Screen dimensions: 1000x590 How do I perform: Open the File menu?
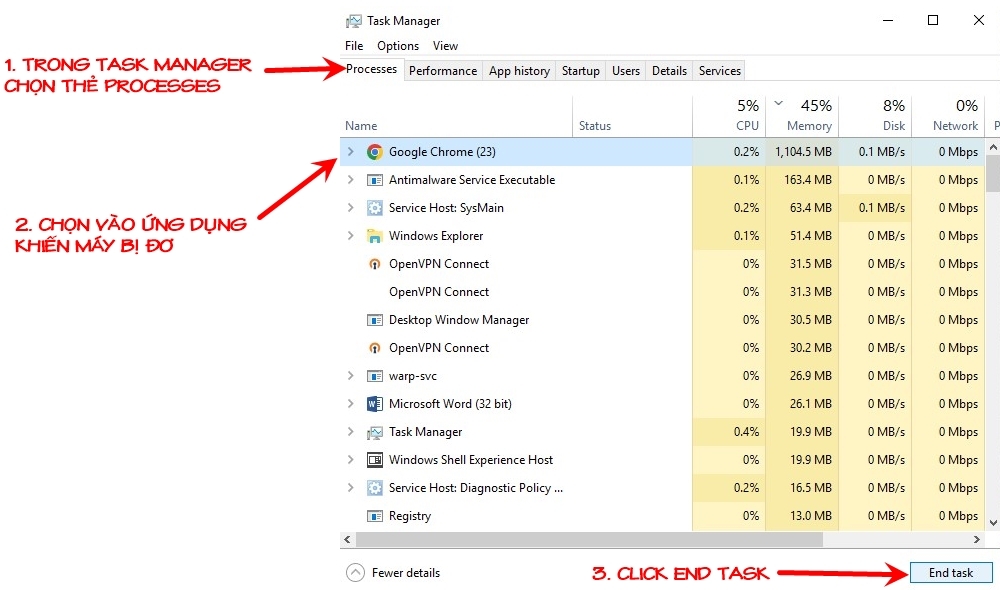(354, 46)
